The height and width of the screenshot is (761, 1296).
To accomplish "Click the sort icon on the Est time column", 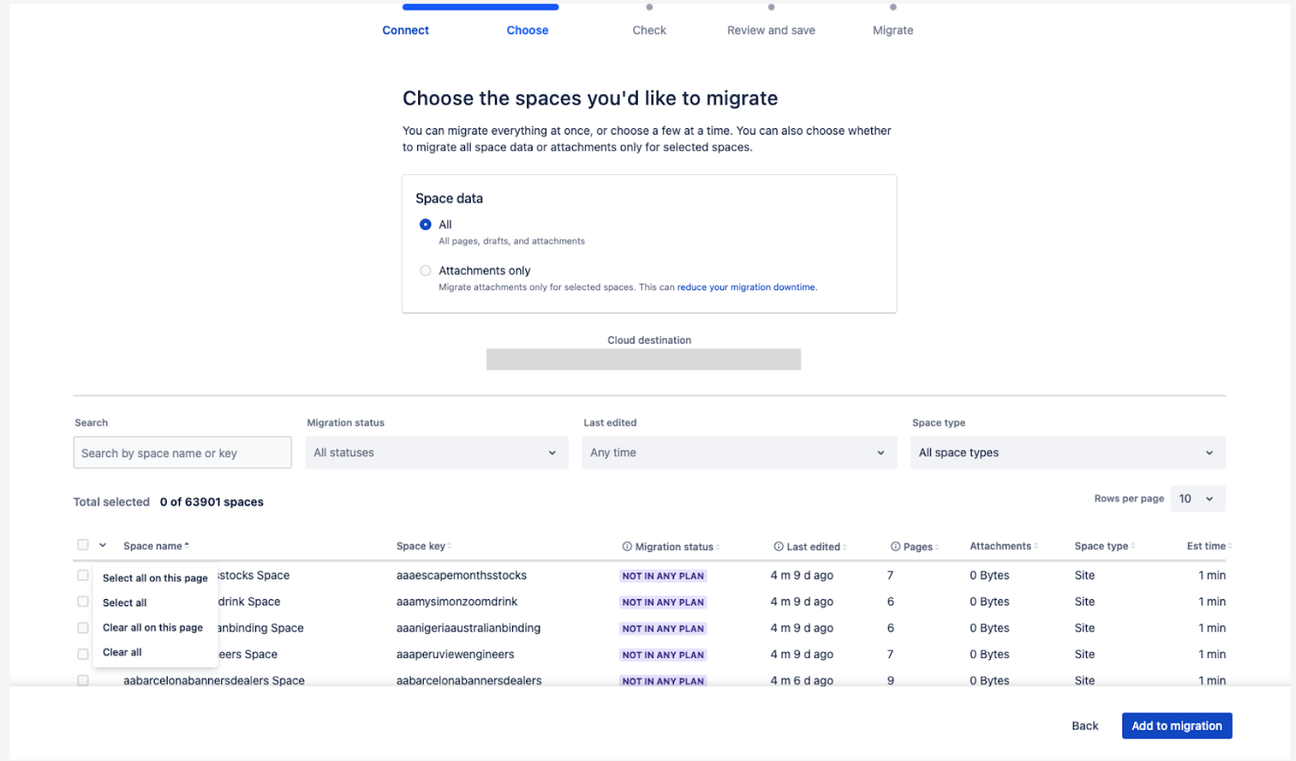I will click(1230, 546).
